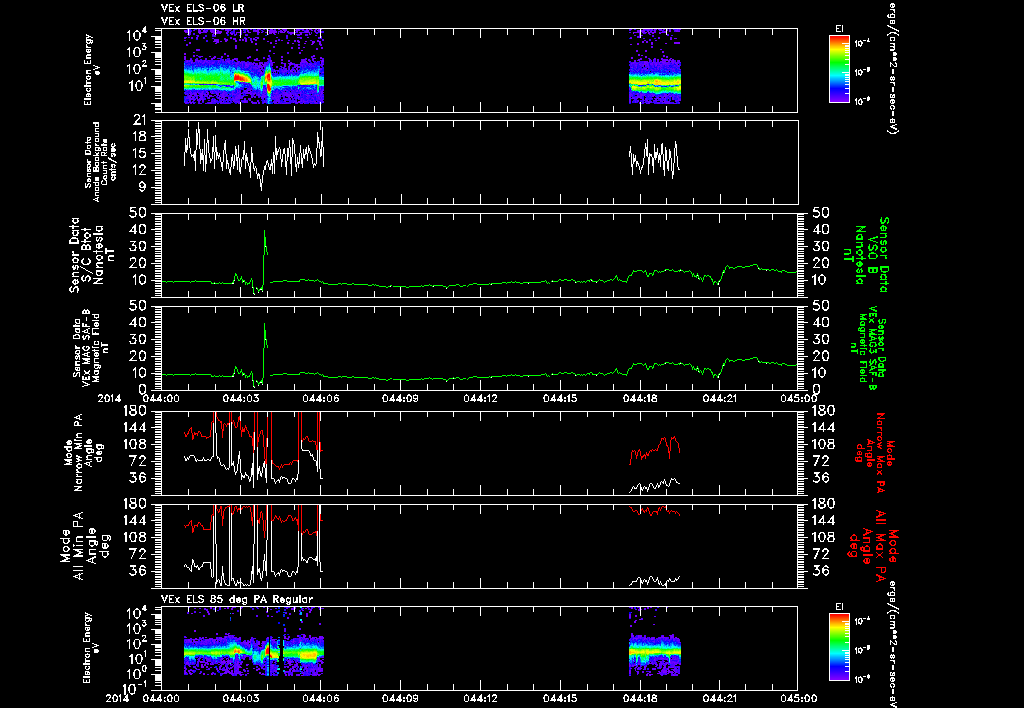This screenshot has height=708, width=1024.
Task: Select the 'VEx ELS 85 deg PA Regular' title
Action: [x=237, y=599]
